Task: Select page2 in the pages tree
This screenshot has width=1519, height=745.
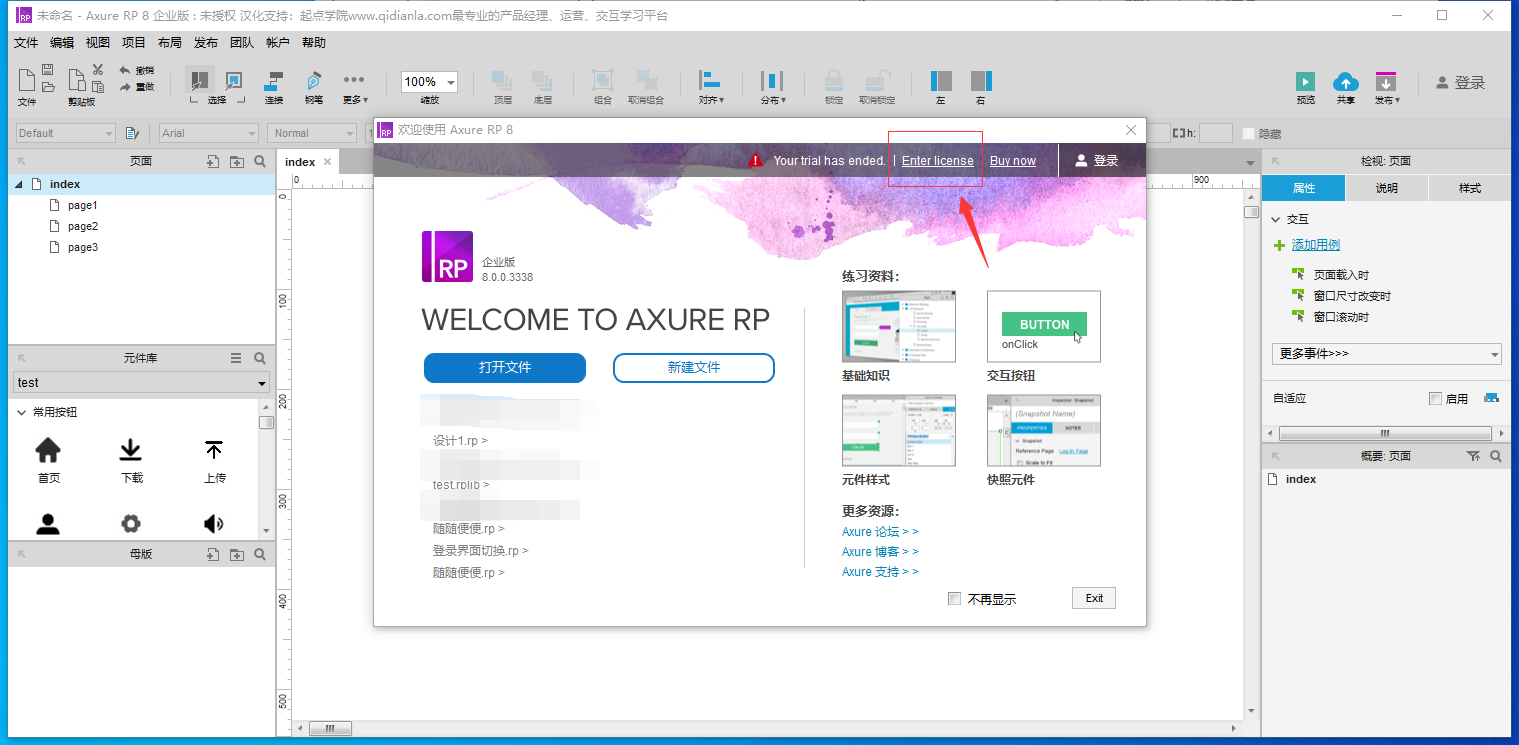Action: click(83, 226)
